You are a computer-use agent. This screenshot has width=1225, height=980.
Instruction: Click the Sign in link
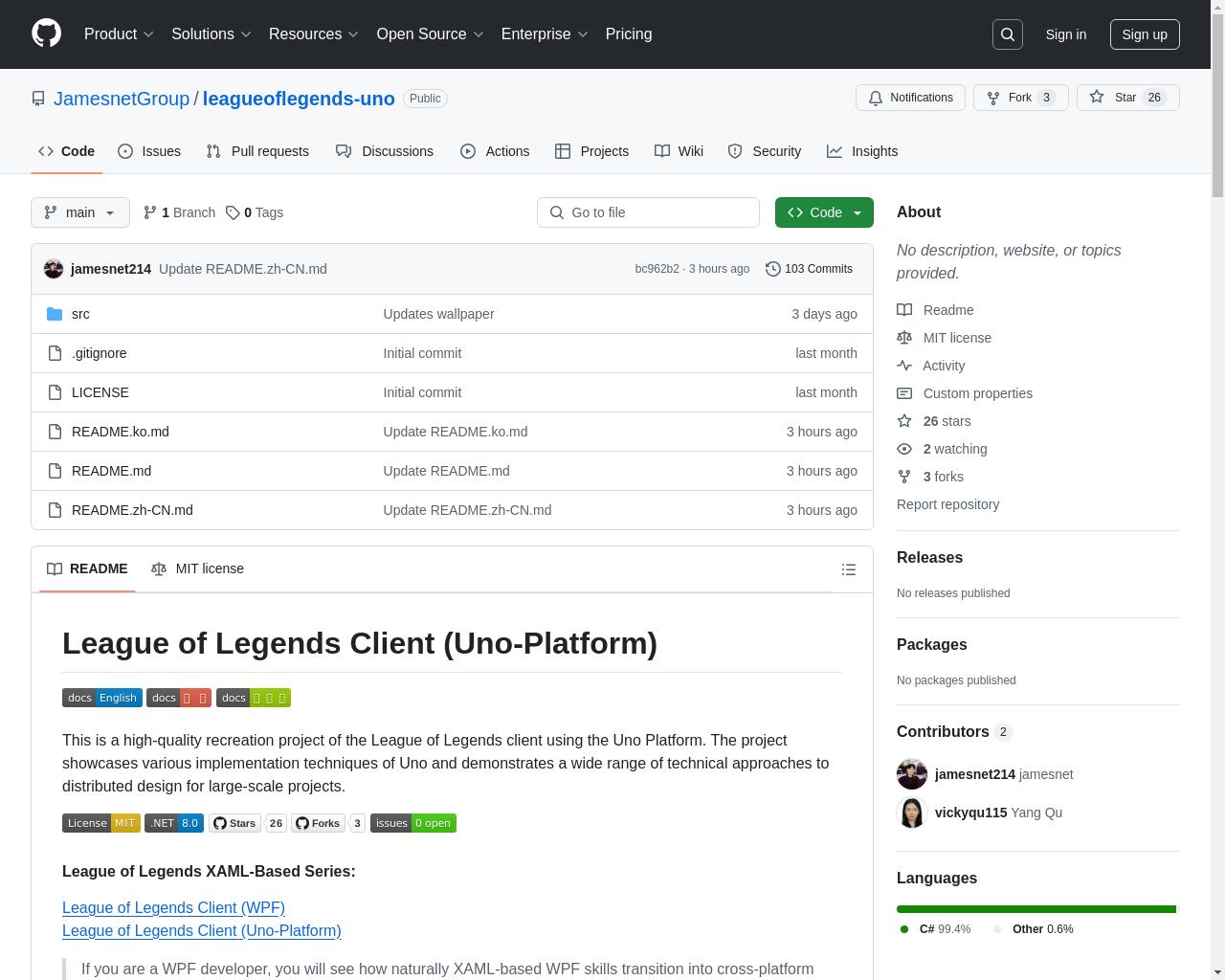1065,34
